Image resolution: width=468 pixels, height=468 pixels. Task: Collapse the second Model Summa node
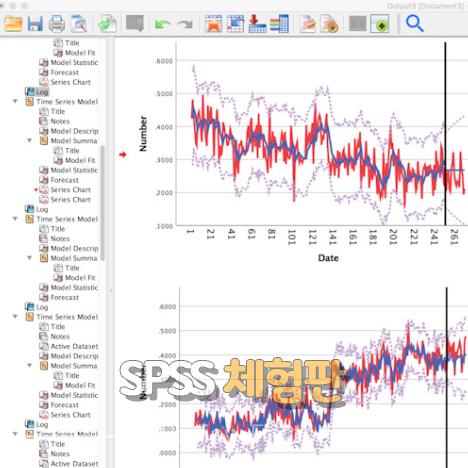(x=30, y=258)
